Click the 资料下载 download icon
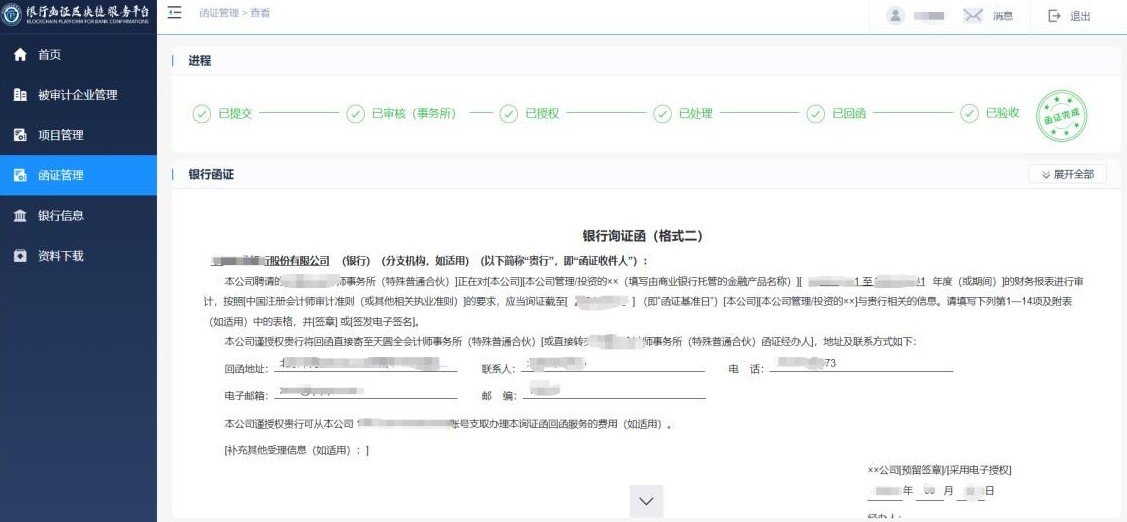The width and height of the screenshot is (1127, 522). point(19,256)
